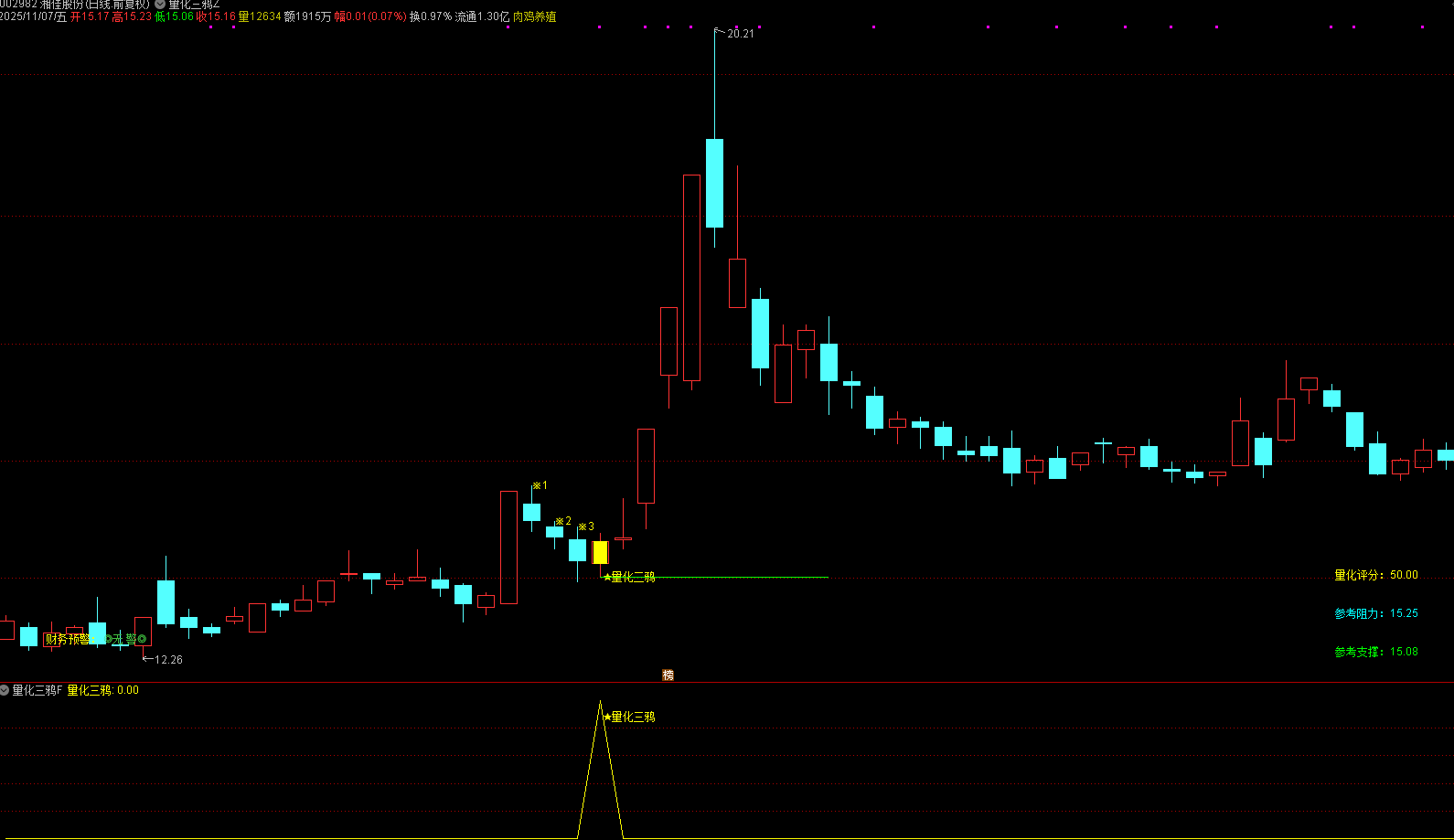Click the 量化三鸦Z indicator name in the header
The height and width of the screenshot is (840, 1454).
(x=194, y=4)
